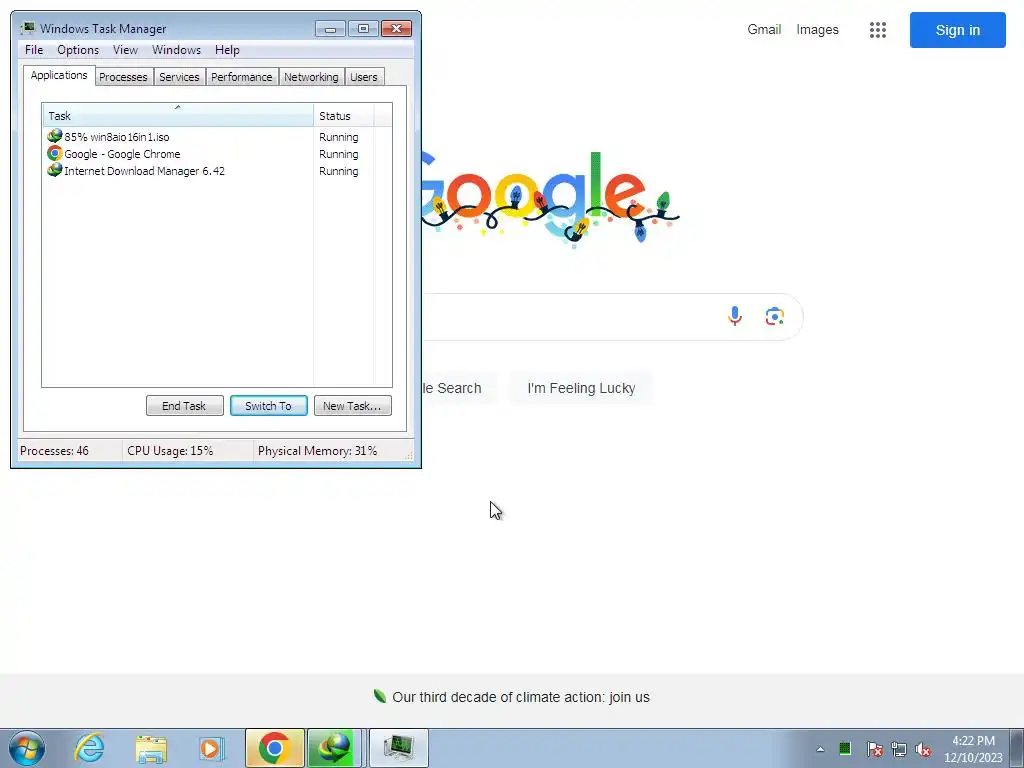This screenshot has width=1024, height=768.
Task: Click the Chrome icon in the task list
Action: coord(55,153)
